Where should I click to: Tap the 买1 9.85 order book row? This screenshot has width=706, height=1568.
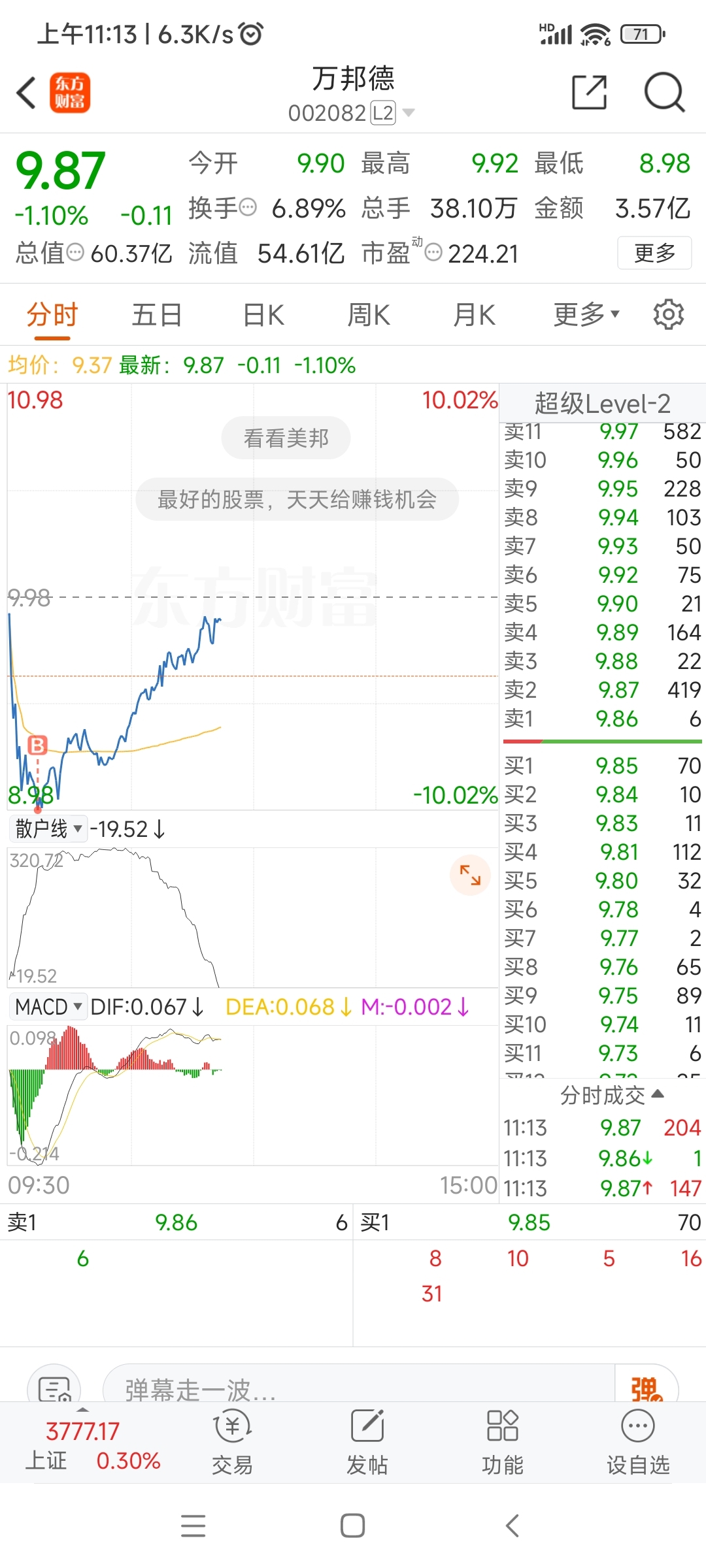click(x=602, y=766)
